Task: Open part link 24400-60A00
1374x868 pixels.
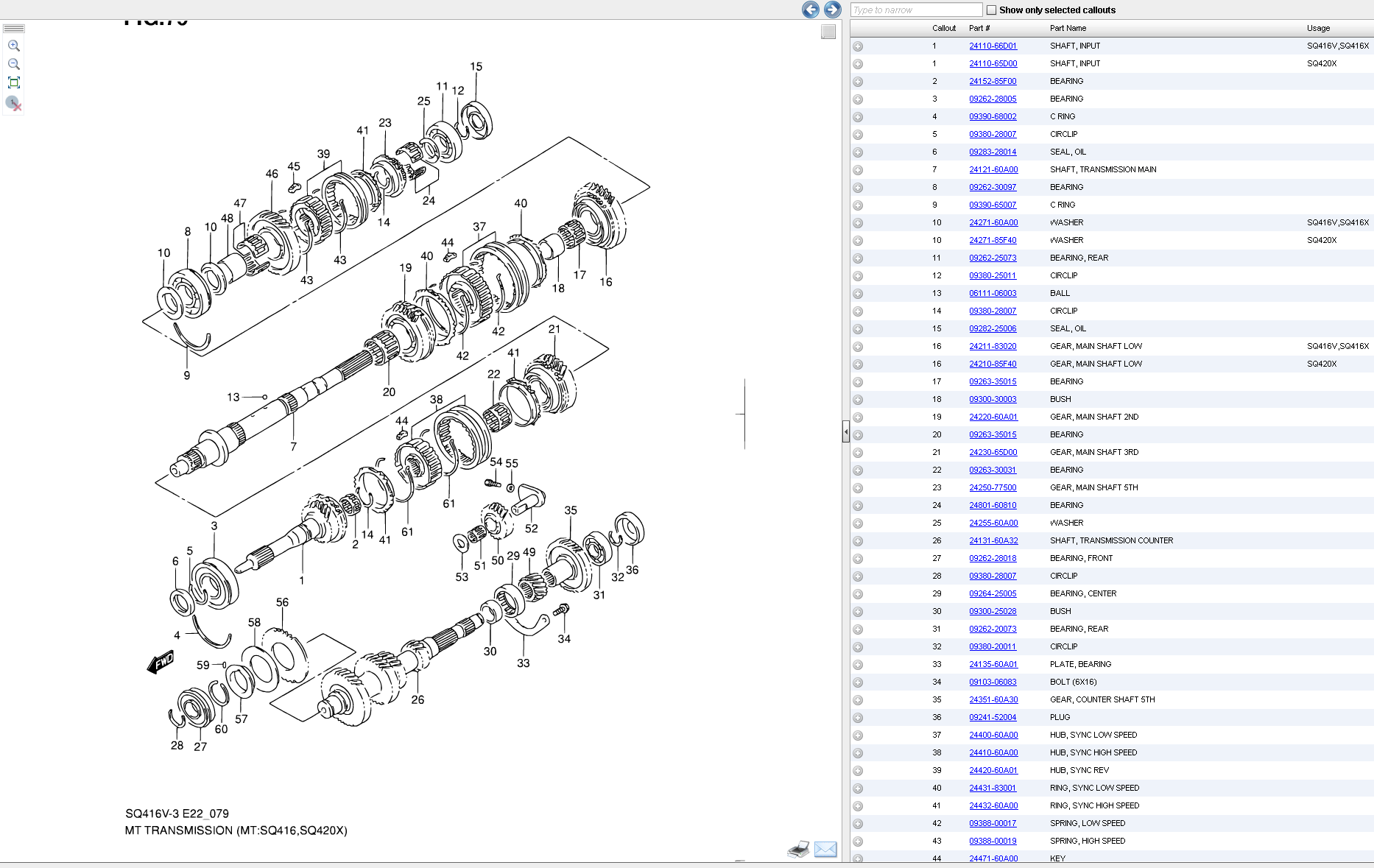Action: click(x=993, y=735)
